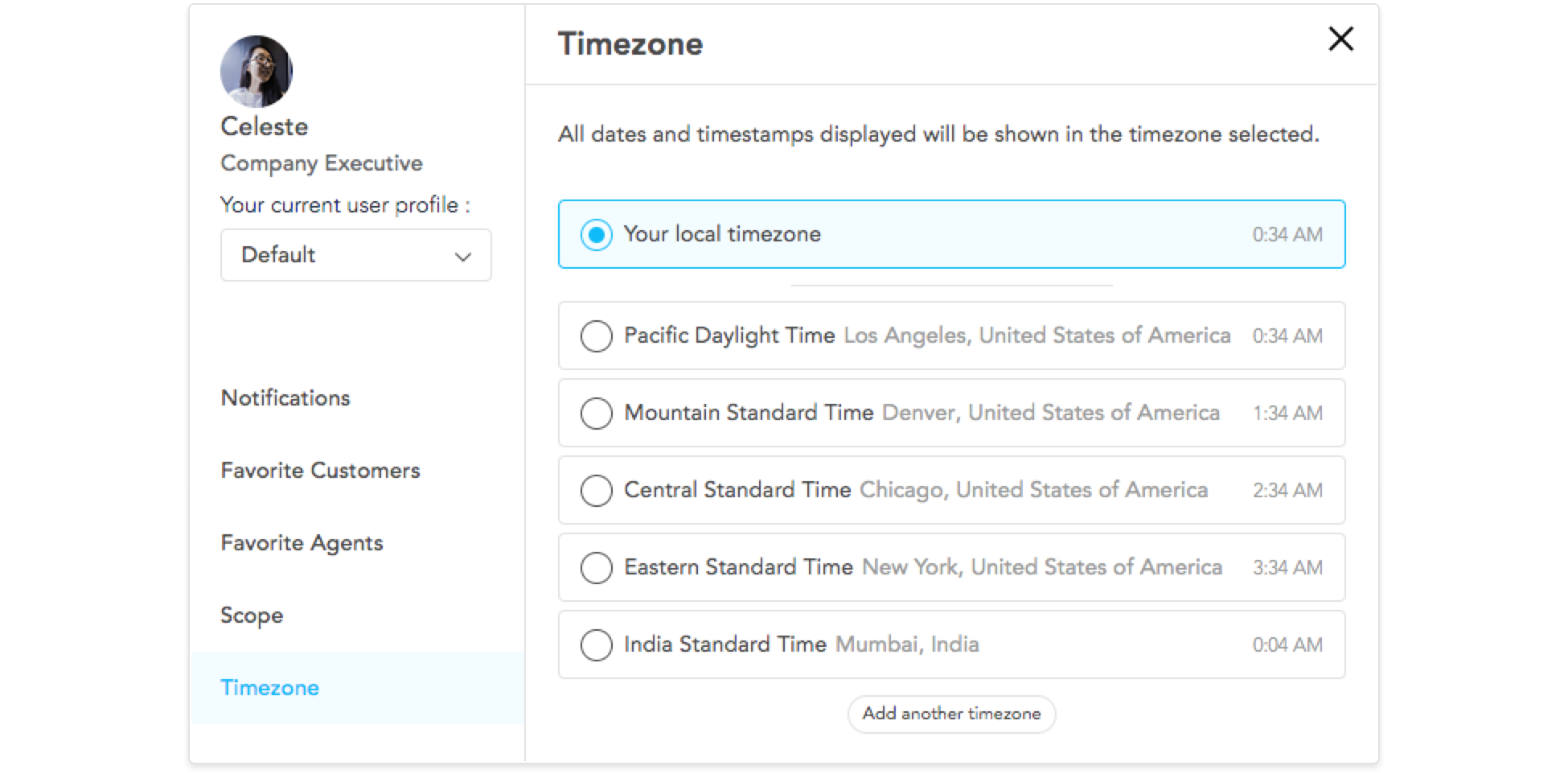Select Your local timezone radio button
The height and width of the screenshot is (774, 1568).
coord(597,235)
